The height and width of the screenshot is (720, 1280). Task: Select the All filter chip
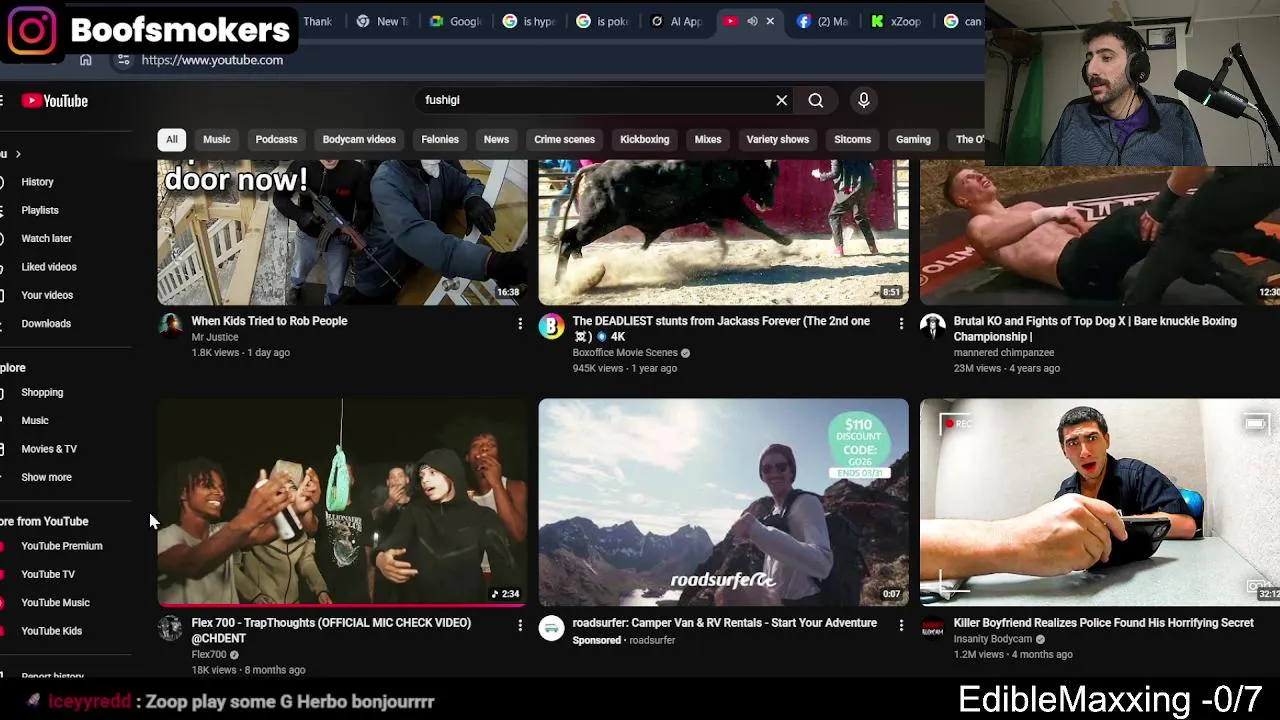click(172, 140)
